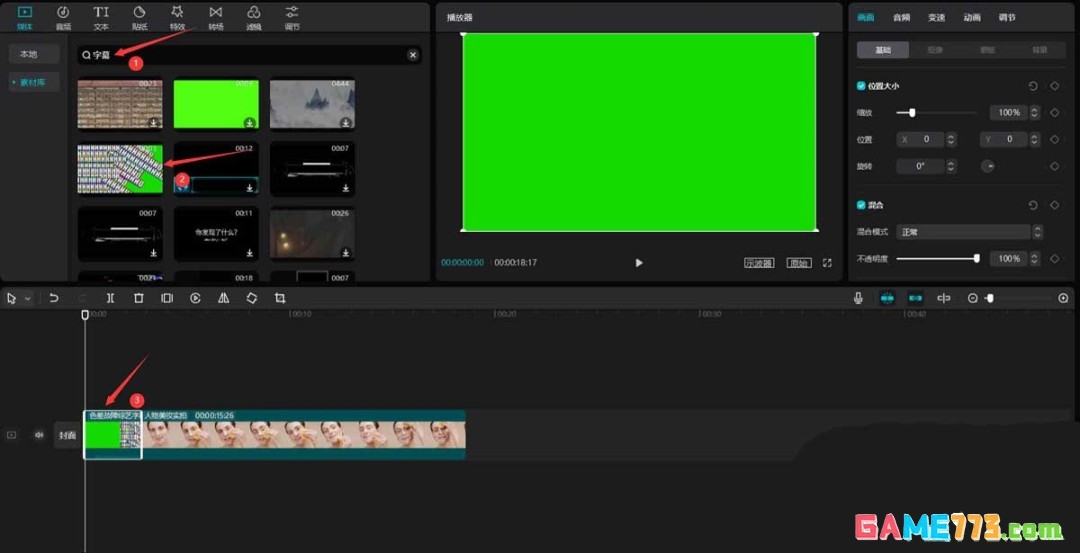The height and width of the screenshot is (553, 1080).
Task: Click the split clip tool in timeline toolbar
Action: click(x=110, y=298)
